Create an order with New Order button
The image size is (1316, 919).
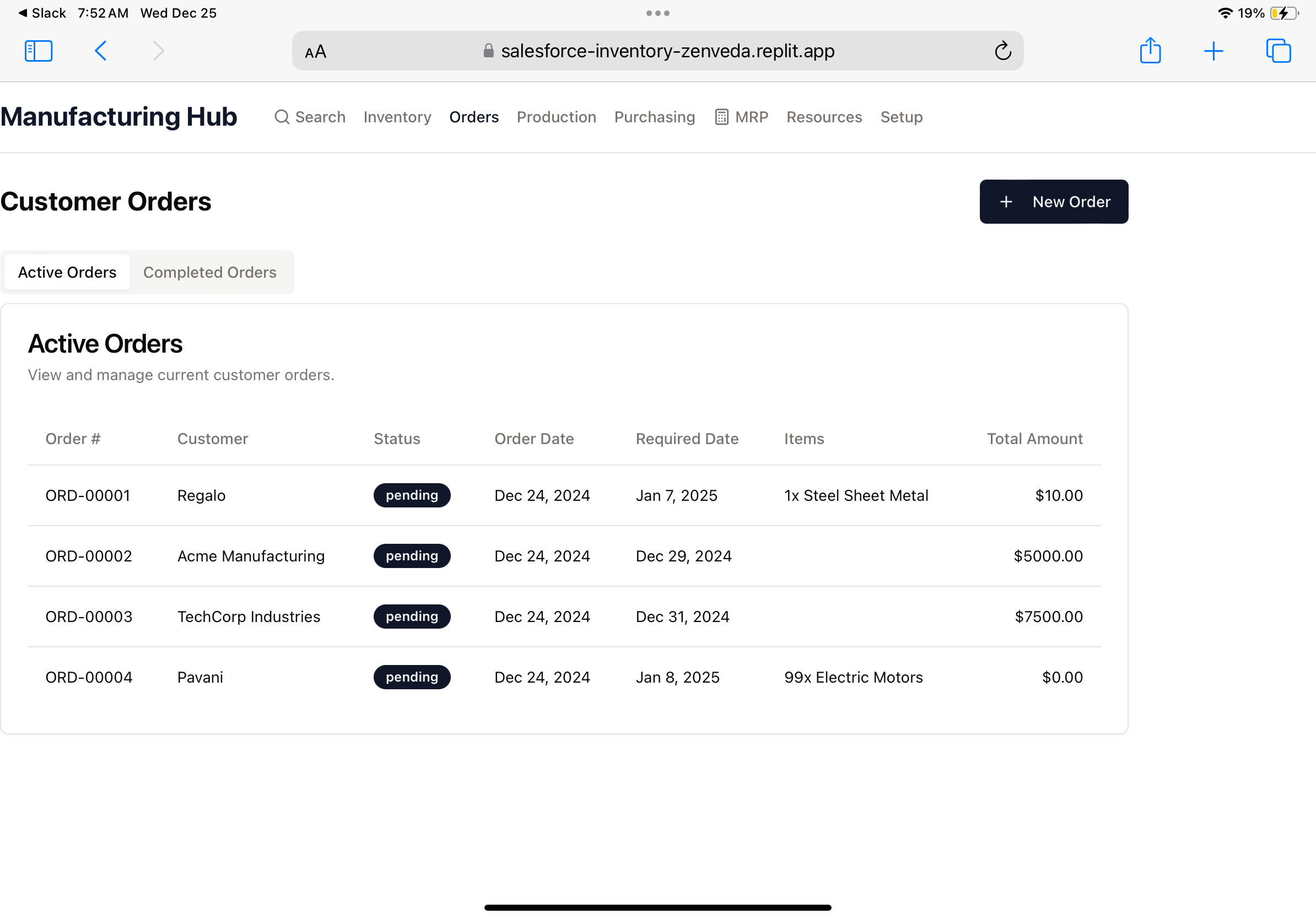click(x=1054, y=202)
